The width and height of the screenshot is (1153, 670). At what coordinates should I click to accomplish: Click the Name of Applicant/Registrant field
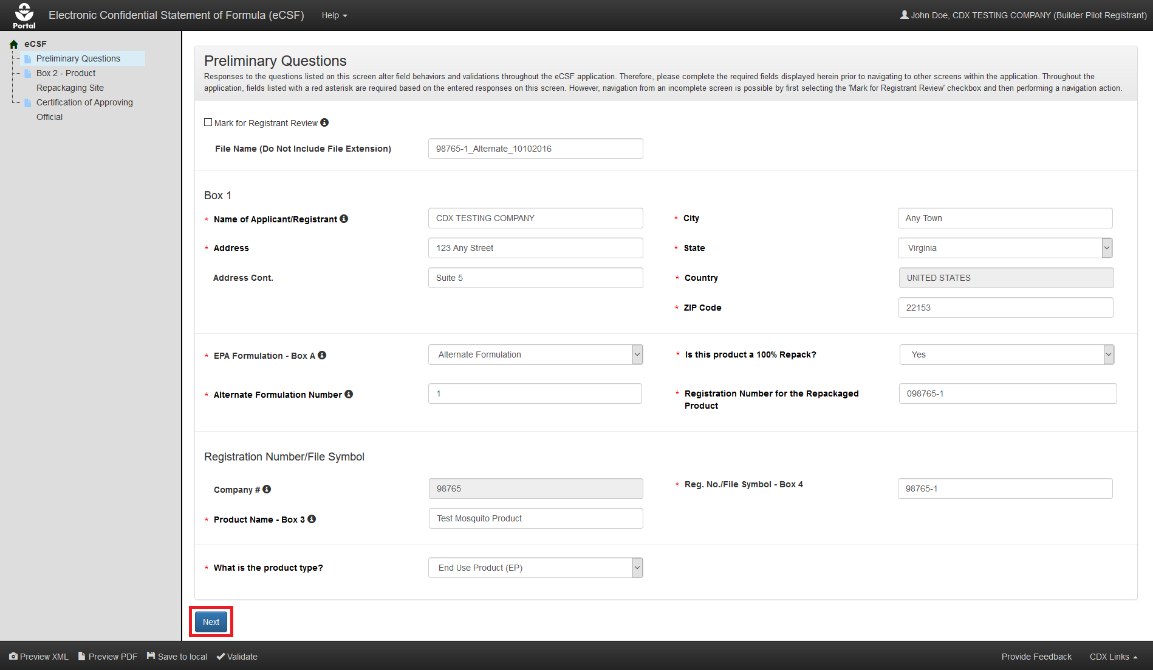(535, 218)
